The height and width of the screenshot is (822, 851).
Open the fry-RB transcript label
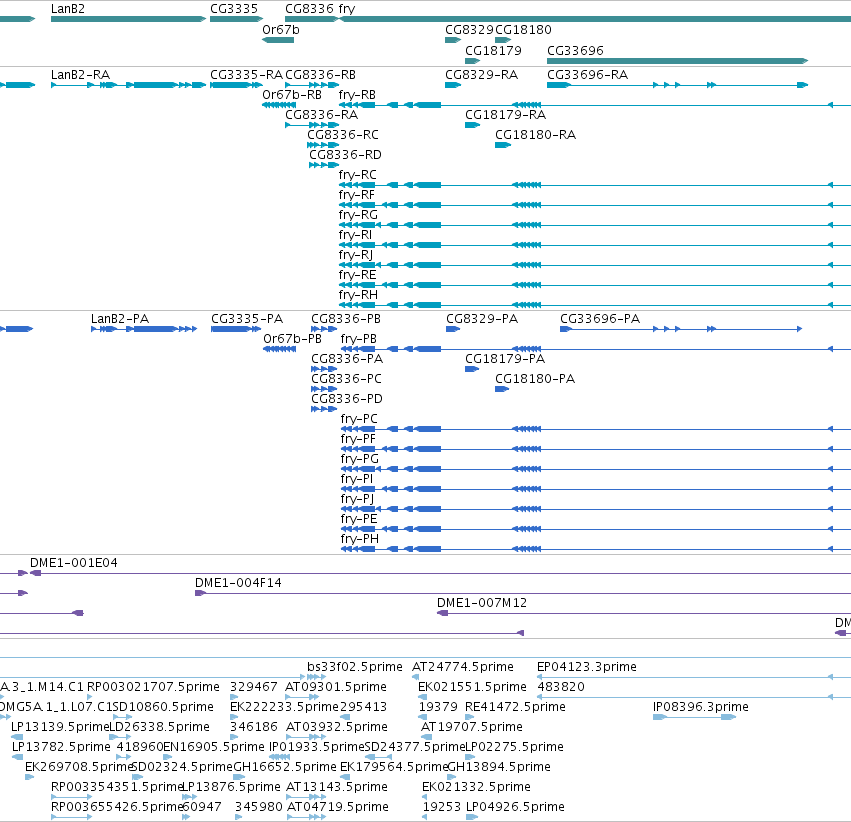(x=357, y=94)
